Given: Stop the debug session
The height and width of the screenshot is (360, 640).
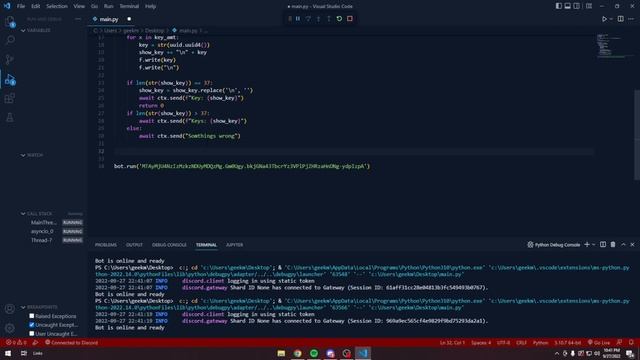Looking at the screenshot, I should [350, 19].
